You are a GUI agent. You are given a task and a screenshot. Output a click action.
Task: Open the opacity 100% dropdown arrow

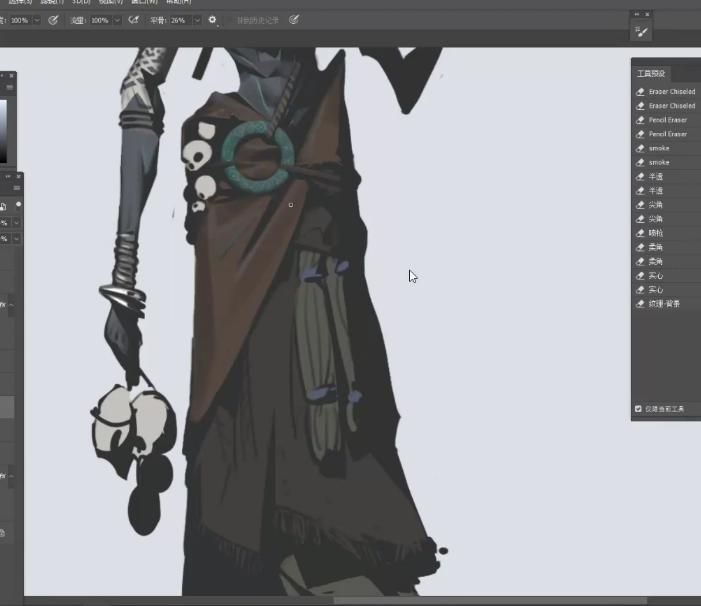[x=37, y=21]
